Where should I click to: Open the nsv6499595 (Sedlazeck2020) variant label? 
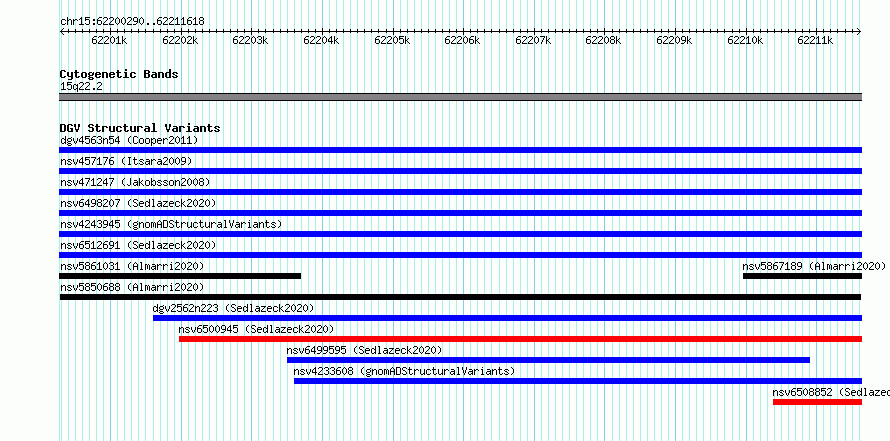pos(364,351)
